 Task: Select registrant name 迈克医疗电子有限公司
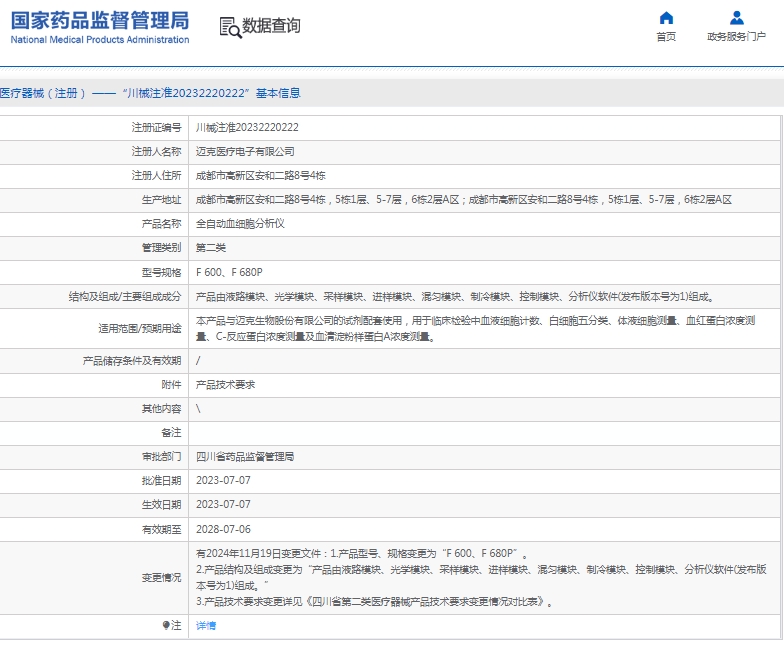click(x=245, y=152)
